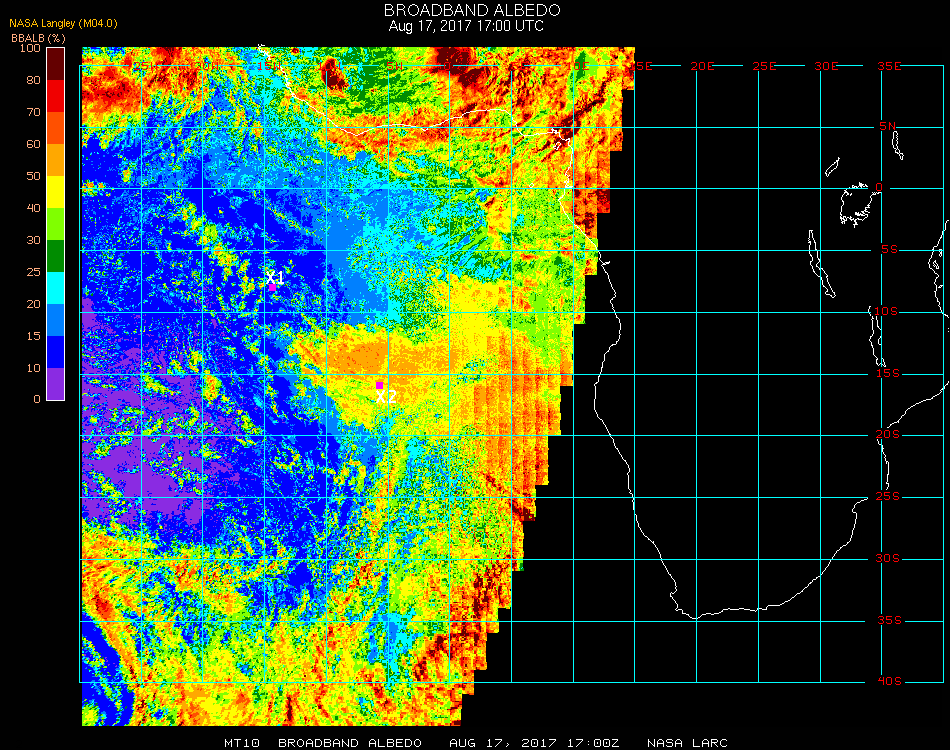Click the magenta X1 marker square
Image resolution: width=950 pixels, height=750 pixels.
tap(273, 288)
